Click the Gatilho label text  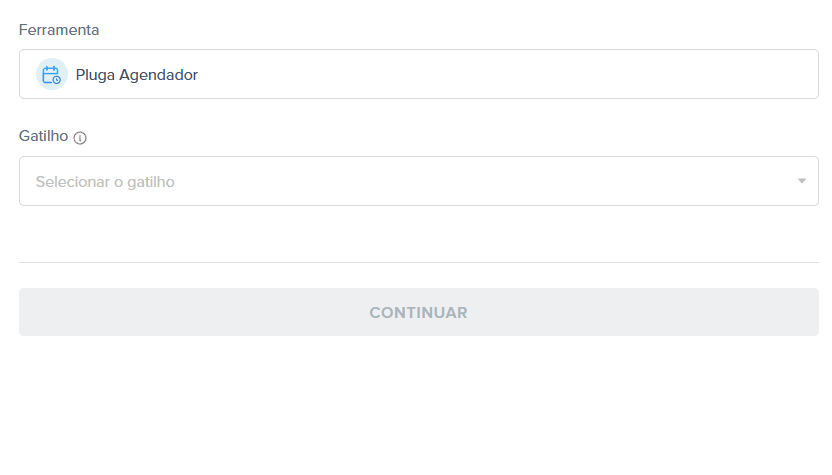point(44,136)
